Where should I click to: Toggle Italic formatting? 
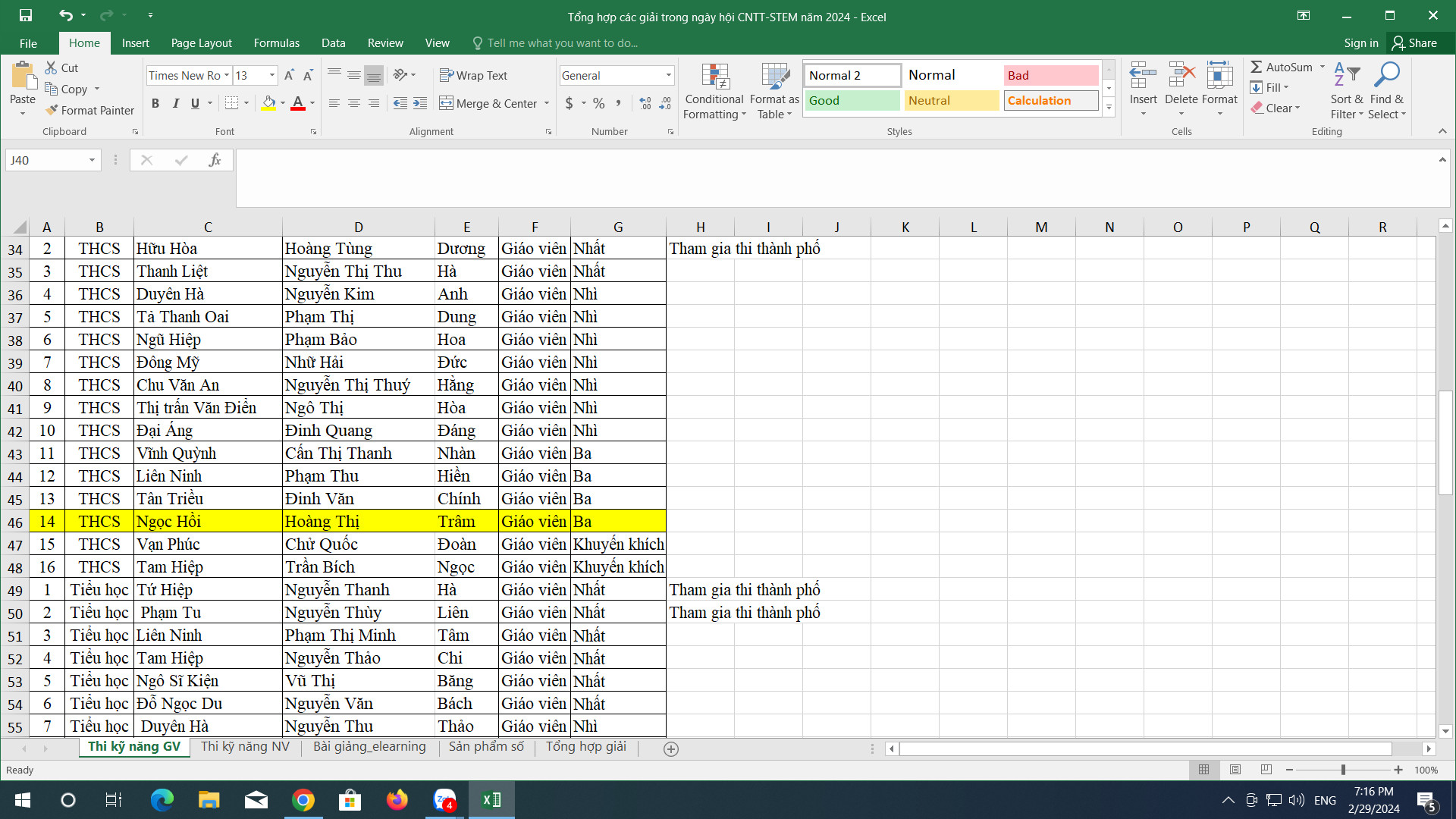[x=175, y=103]
